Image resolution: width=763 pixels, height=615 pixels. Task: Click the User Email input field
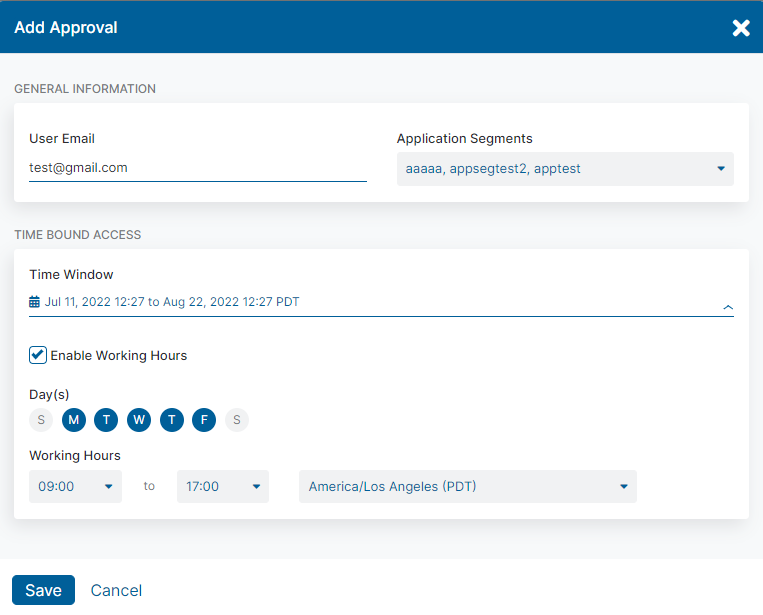[197, 168]
